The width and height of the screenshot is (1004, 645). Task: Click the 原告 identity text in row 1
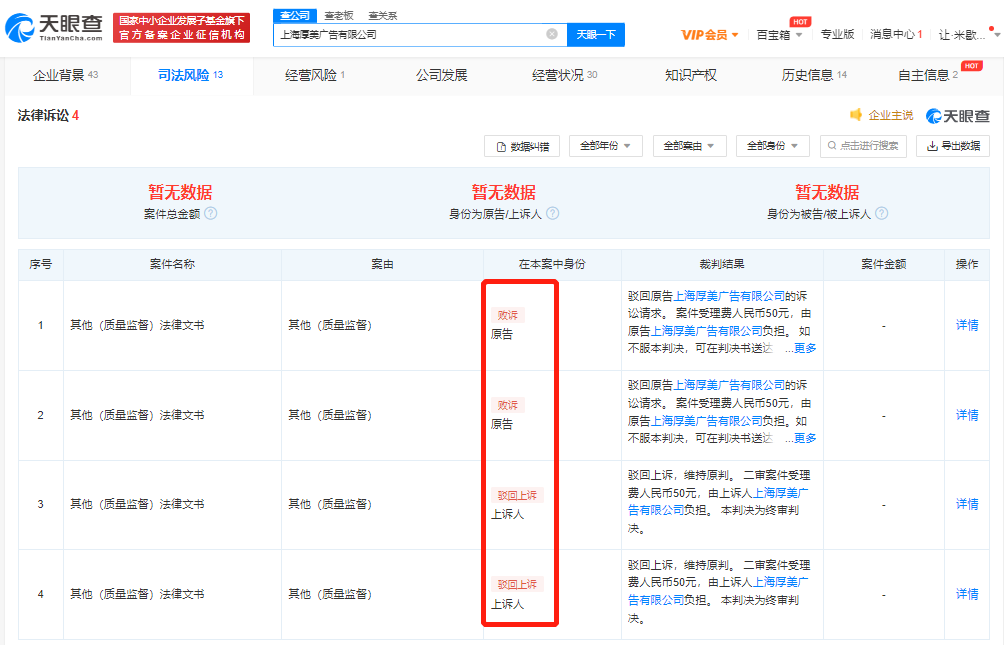tap(502, 334)
